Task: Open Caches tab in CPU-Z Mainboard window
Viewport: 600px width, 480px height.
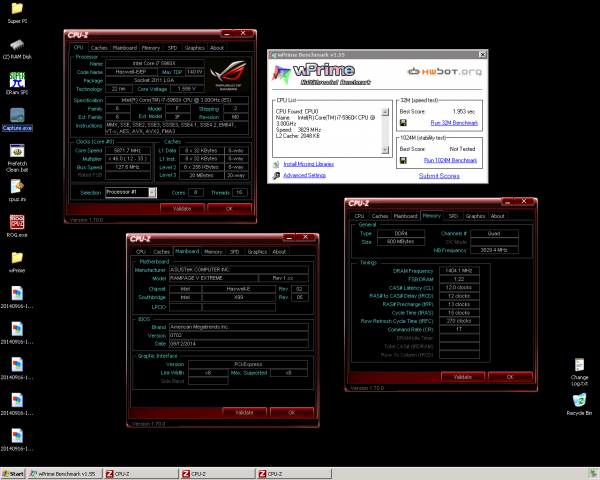Action: tap(161, 252)
